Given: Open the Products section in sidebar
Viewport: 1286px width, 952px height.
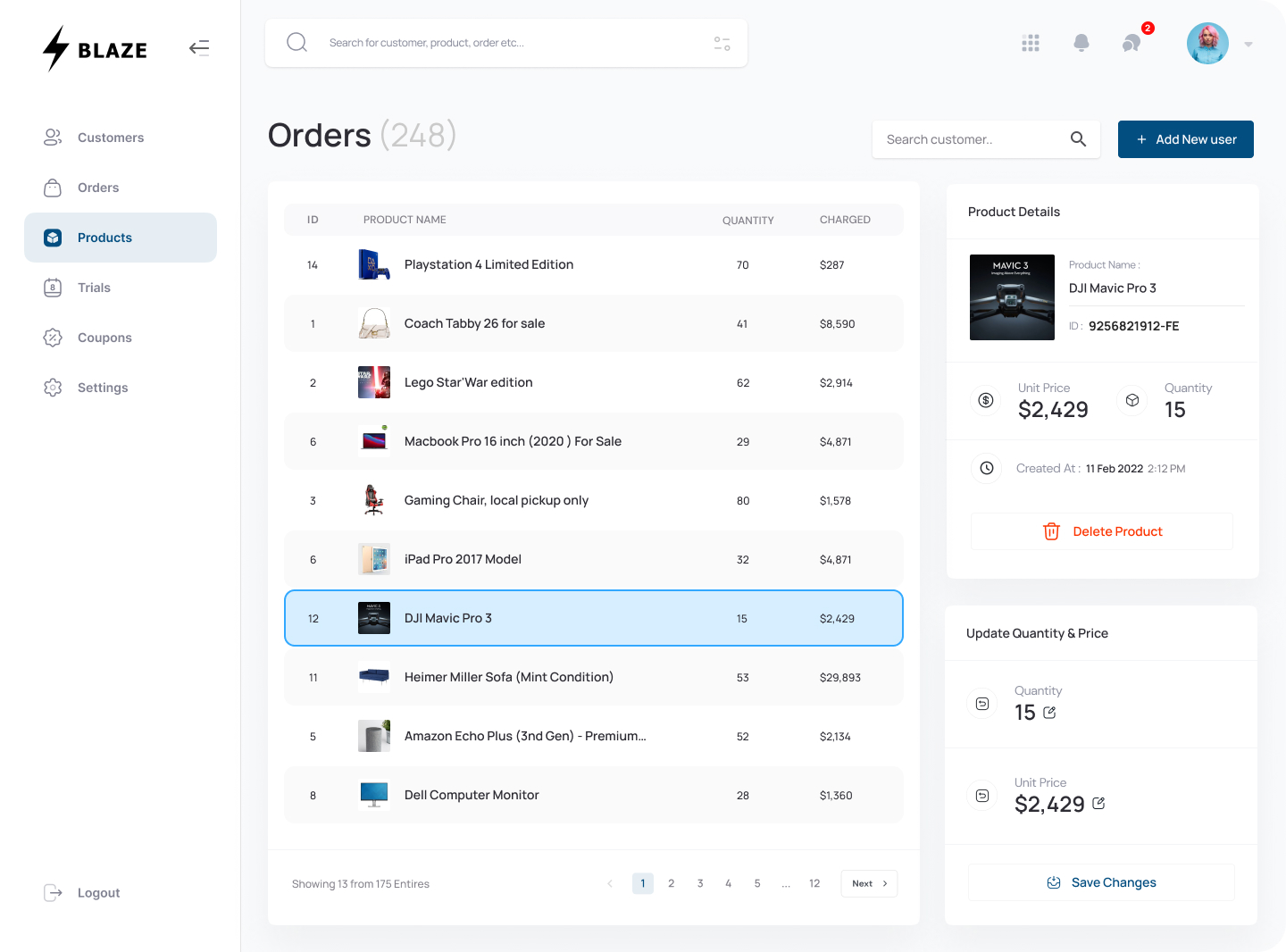Looking at the screenshot, I should tap(104, 237).
